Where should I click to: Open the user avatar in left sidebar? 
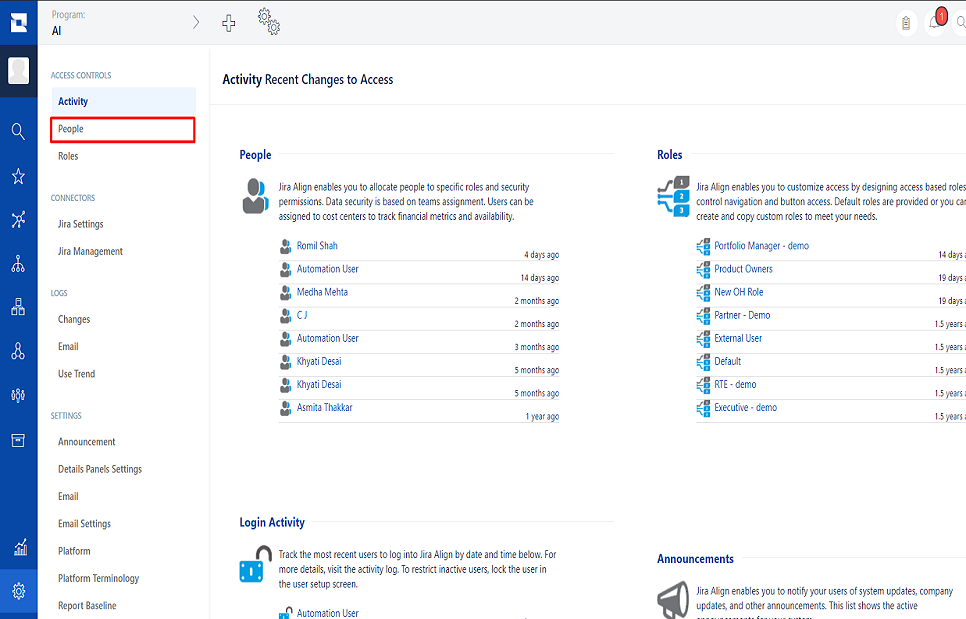(18, 71)
